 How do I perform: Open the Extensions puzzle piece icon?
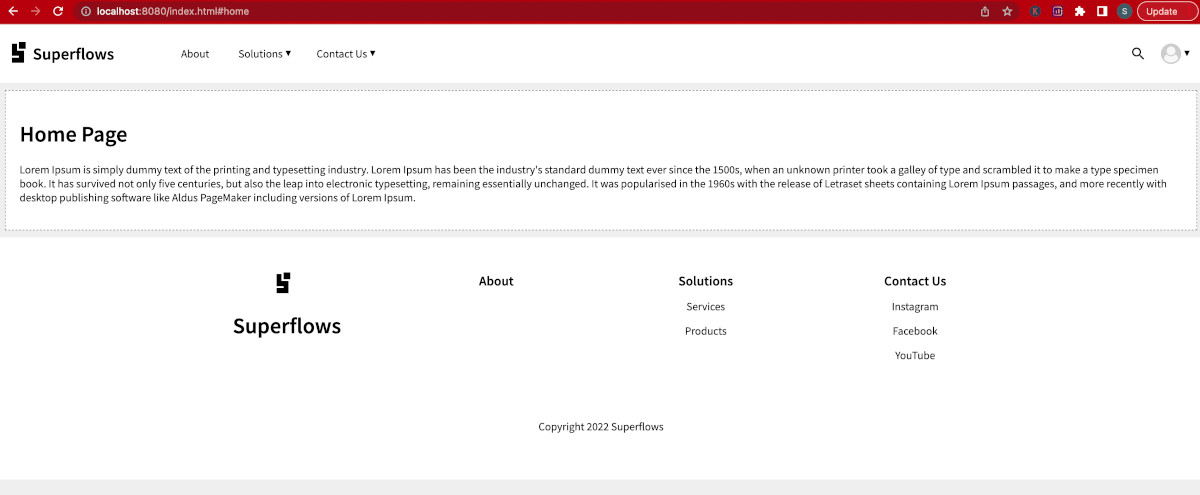(1080, 11)
